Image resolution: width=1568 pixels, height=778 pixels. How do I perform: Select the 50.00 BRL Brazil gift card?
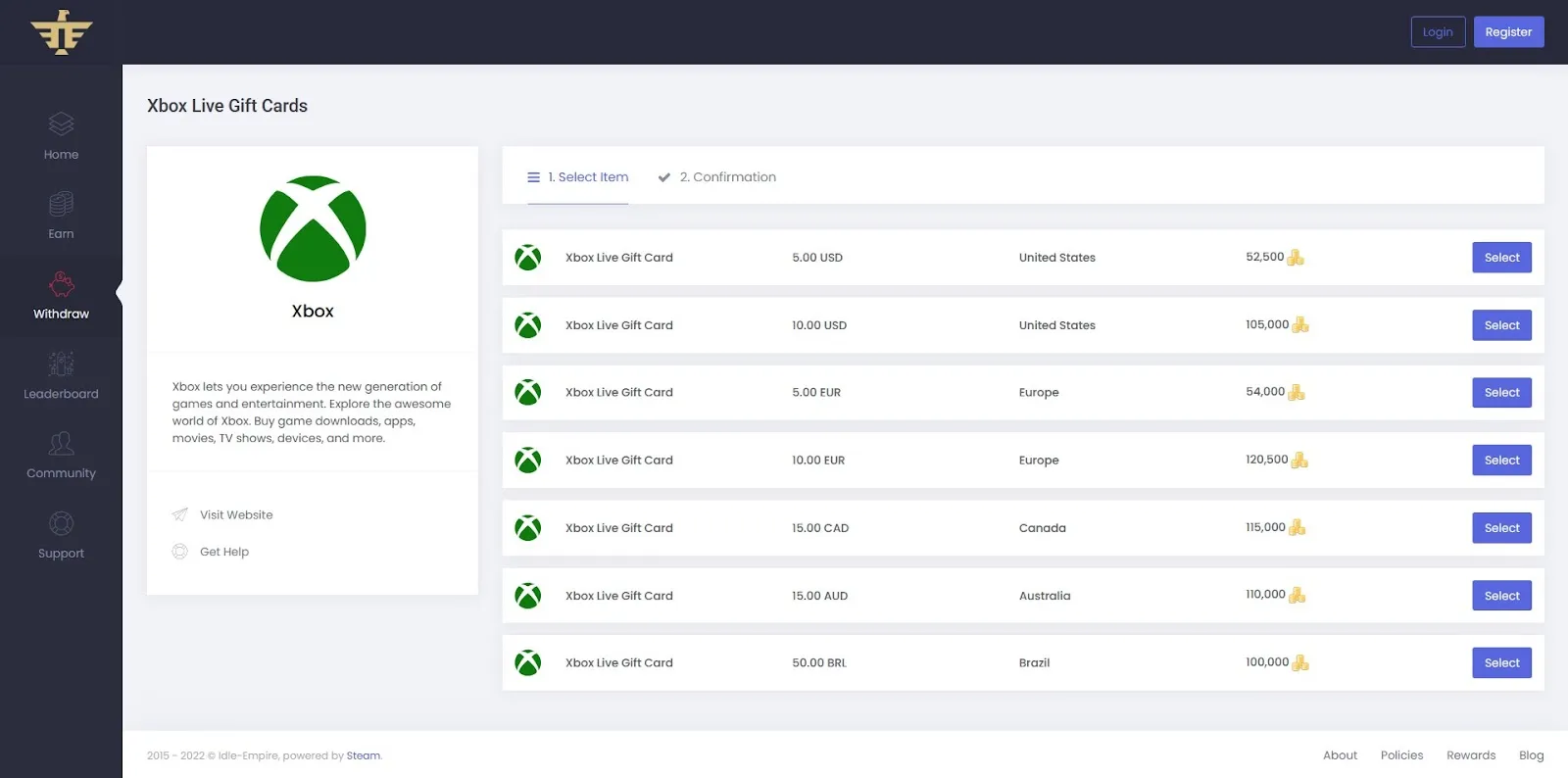(x=1501, y=663)
